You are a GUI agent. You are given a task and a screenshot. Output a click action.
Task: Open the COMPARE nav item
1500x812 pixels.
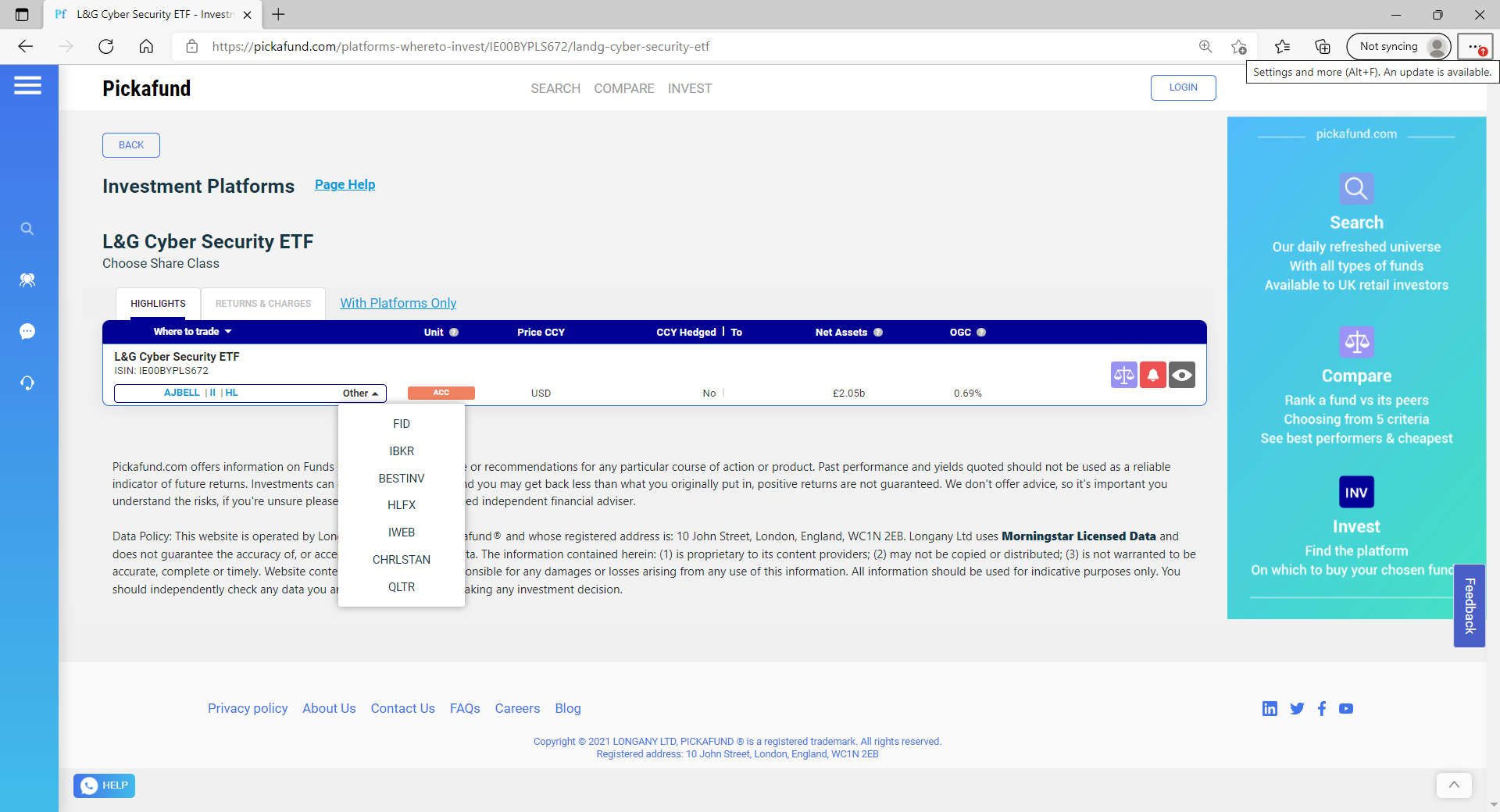[x=624, y=88]
